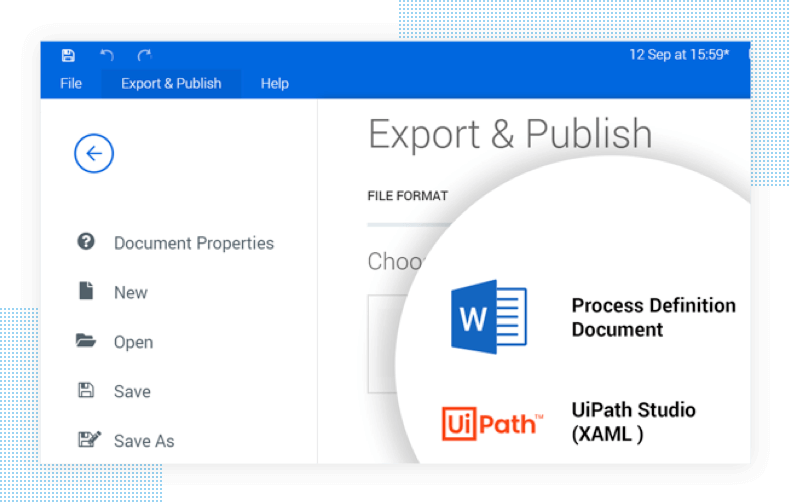Screen dimensions: 789x502
Task: Go back using the circled arrow
Action: tap(94, 153)
